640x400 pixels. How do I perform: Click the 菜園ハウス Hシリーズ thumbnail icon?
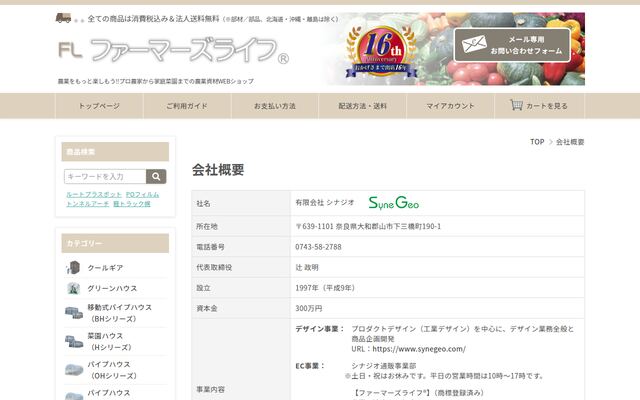(73, 341)
